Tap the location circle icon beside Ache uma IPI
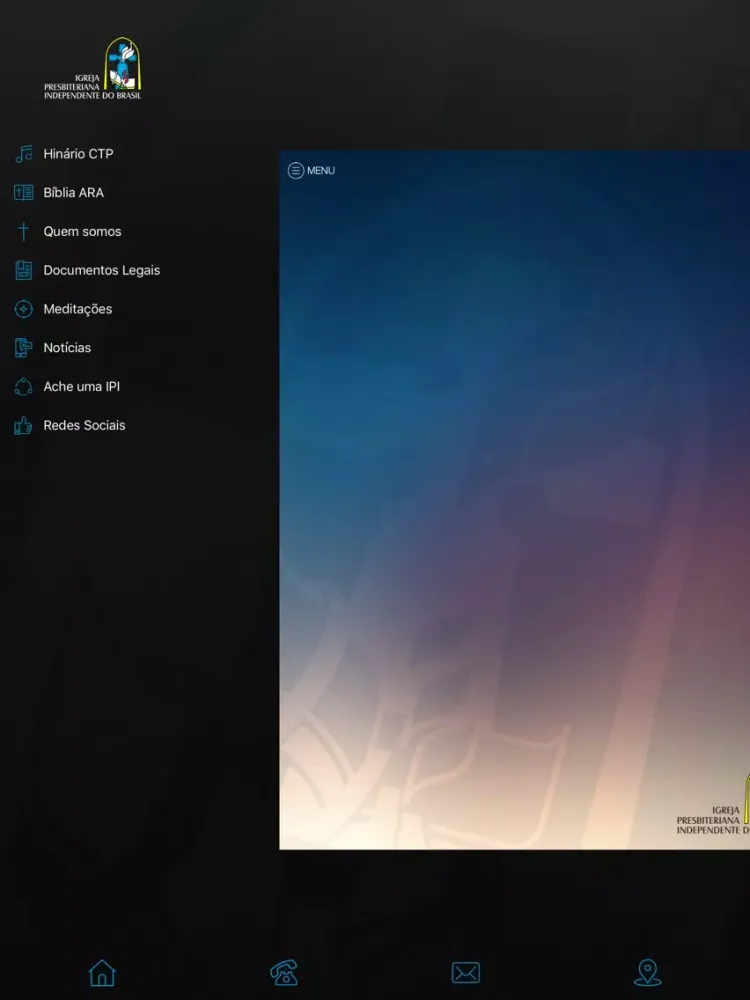 point(24,386)
